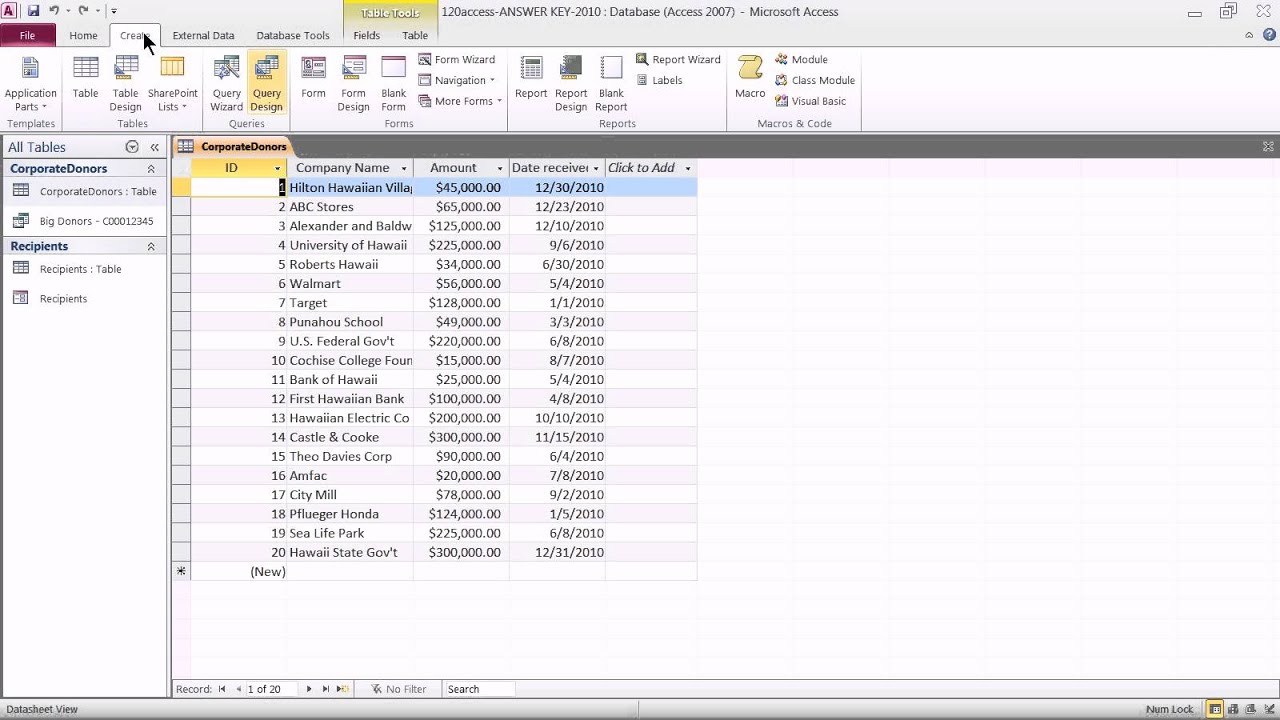Image resolution: width=1280 pixels, height=720 pixels.
Task: Open the Date received column dropdown arrow
Action: [x=596, y=168]
